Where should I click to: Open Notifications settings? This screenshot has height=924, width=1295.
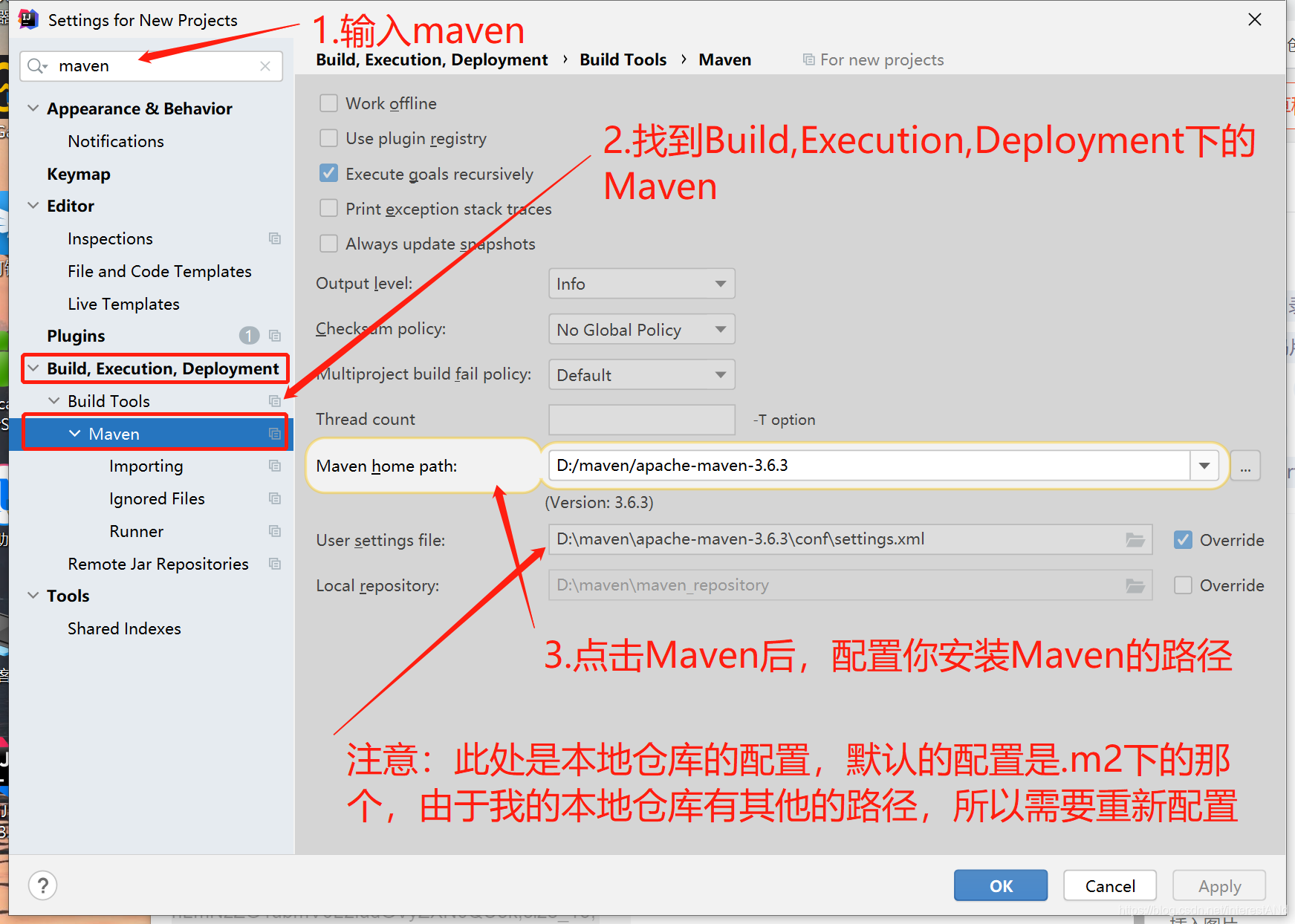116,141
